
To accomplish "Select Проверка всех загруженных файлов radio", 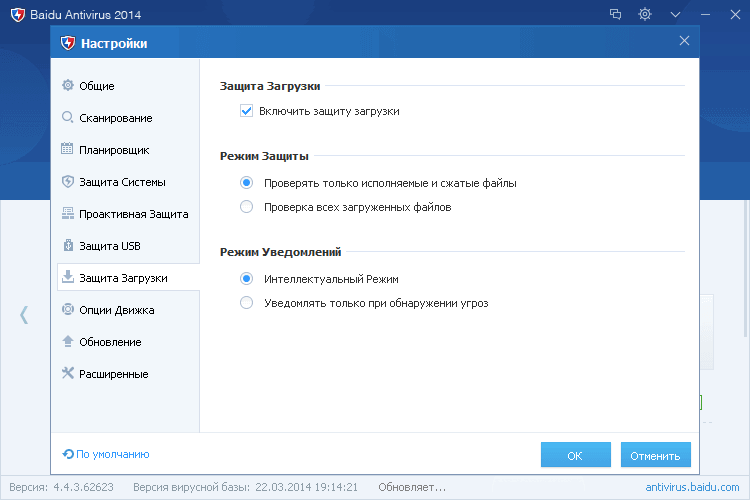I will [246, 207].
